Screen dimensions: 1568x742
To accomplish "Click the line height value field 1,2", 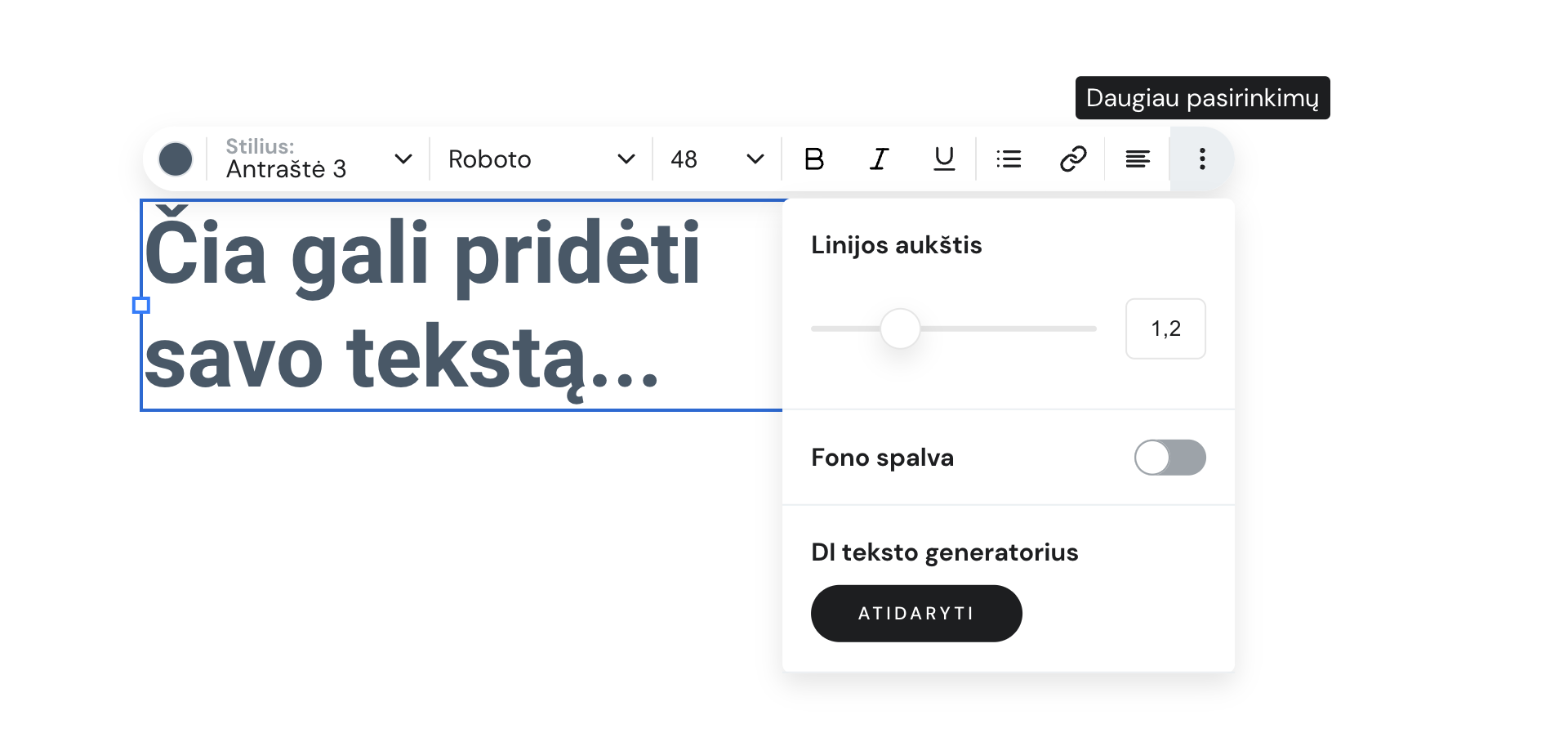I will (x=1165, y=329).
